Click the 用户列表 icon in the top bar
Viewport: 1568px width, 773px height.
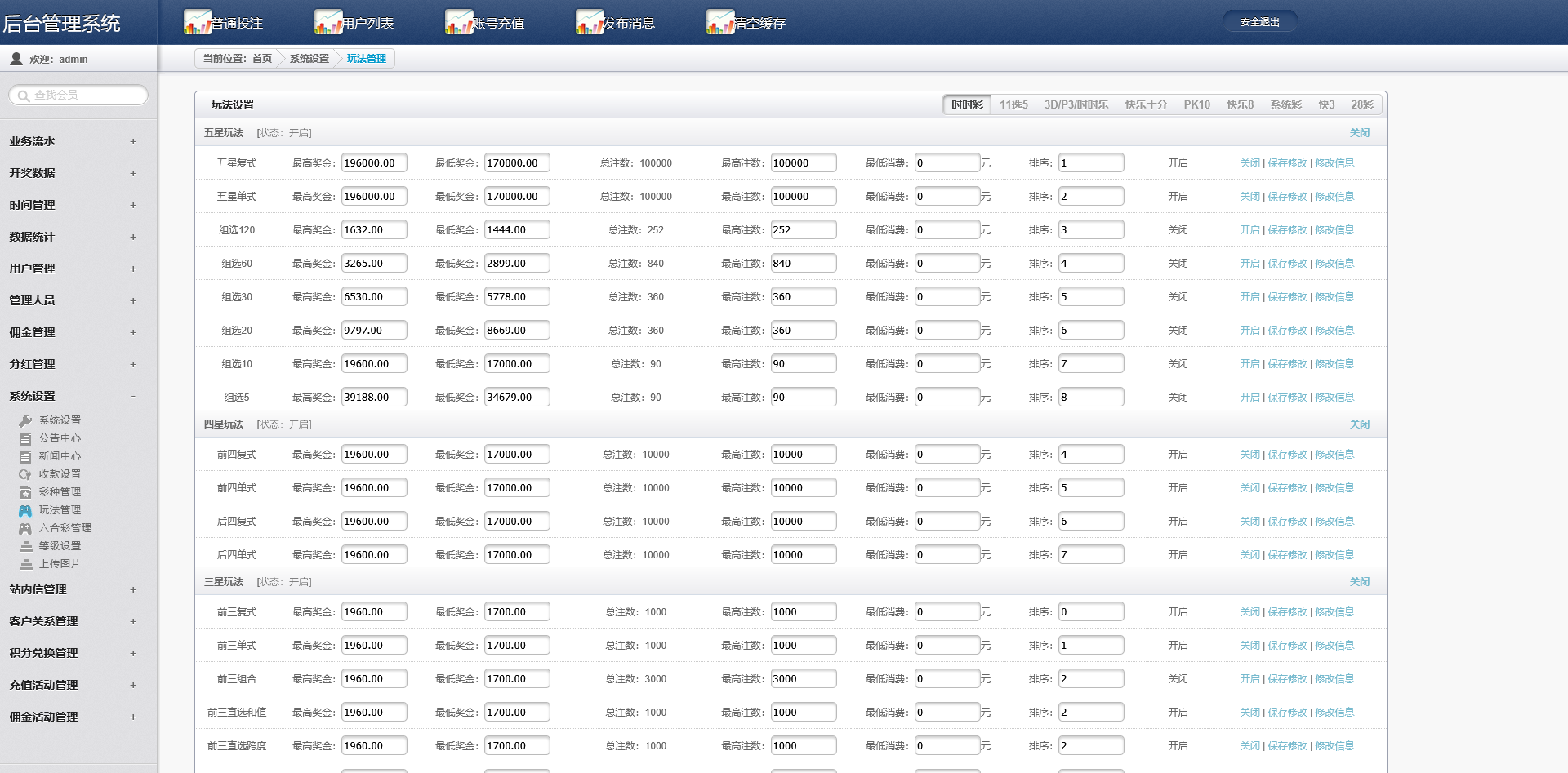(327, 23)
